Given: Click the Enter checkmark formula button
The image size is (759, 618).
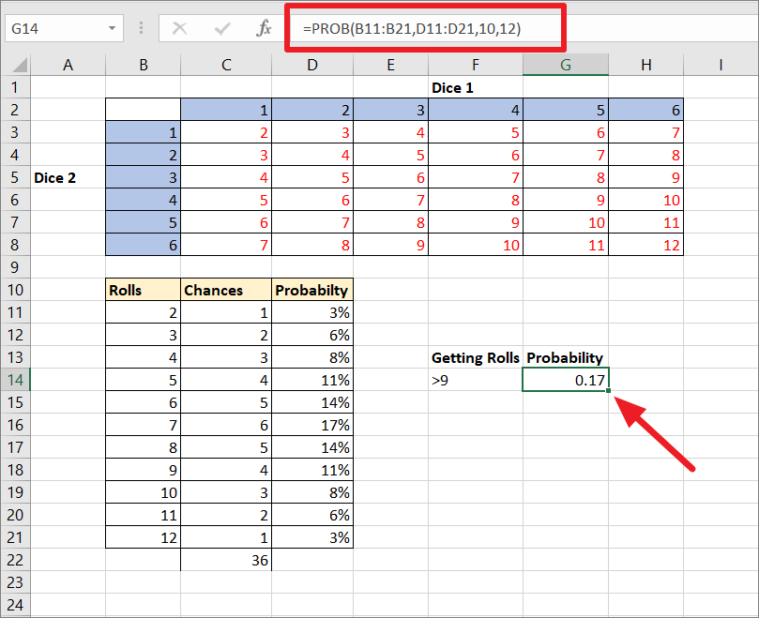Looking at the screenshot, I should click(222, 29).
